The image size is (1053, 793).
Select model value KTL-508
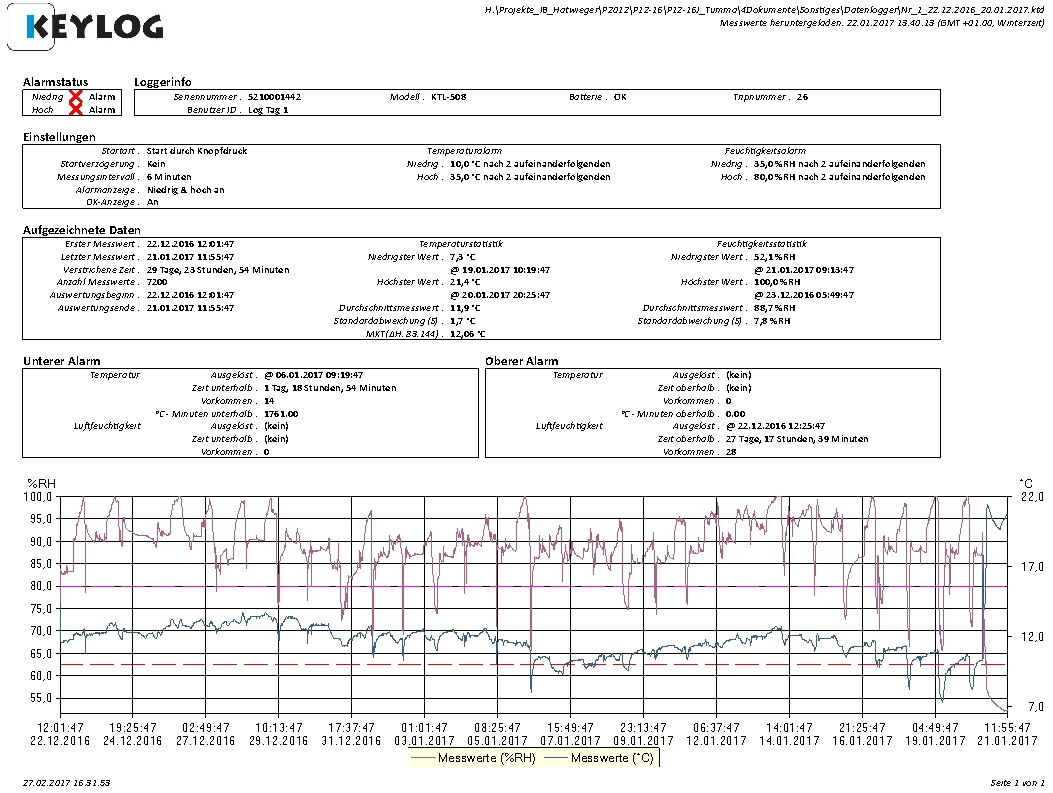(x=449, y=97)
